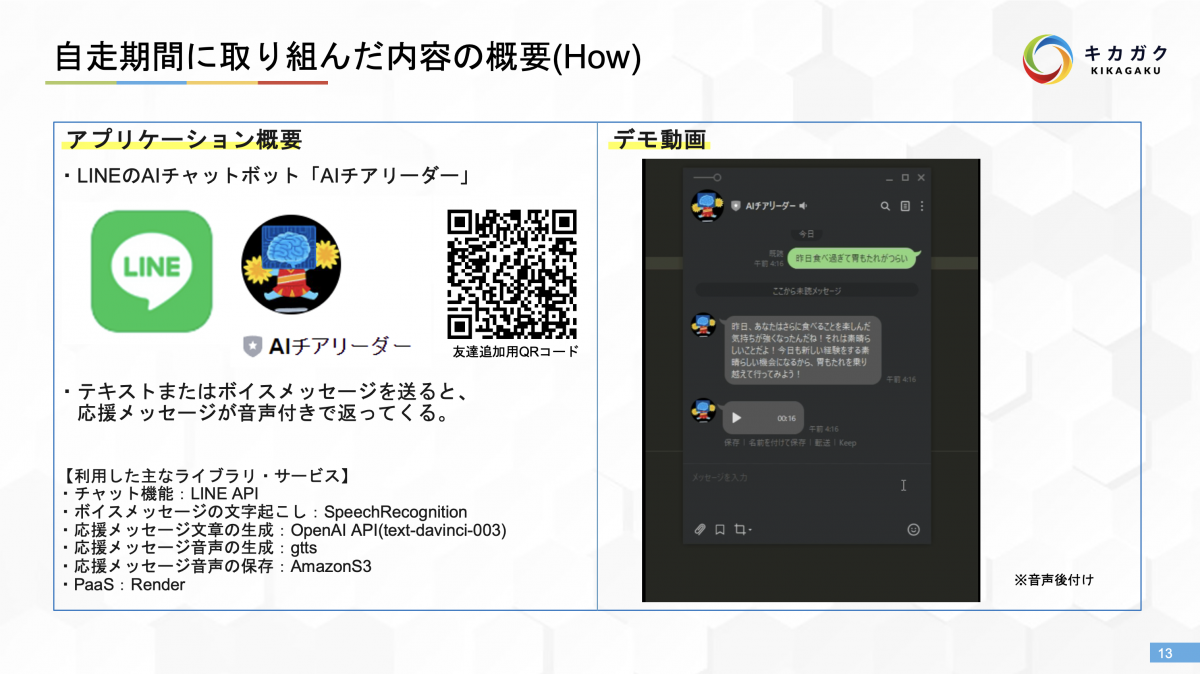Viewport: 1200px width, 674px height.
Task: Minimize the LINE chat window
Action: point(888,178)
